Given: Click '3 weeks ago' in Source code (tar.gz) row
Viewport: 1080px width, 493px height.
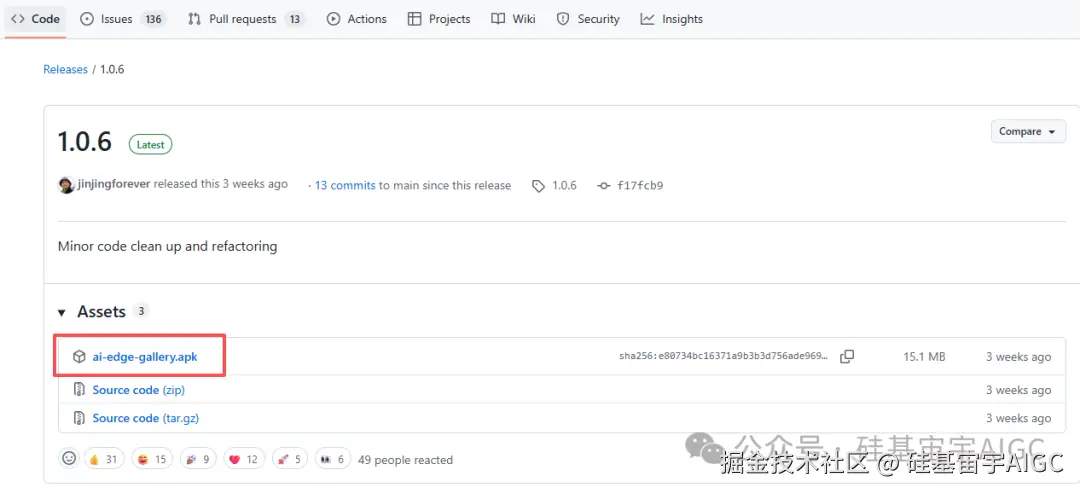Looking at the screenshot, I should click(1019, 418).
